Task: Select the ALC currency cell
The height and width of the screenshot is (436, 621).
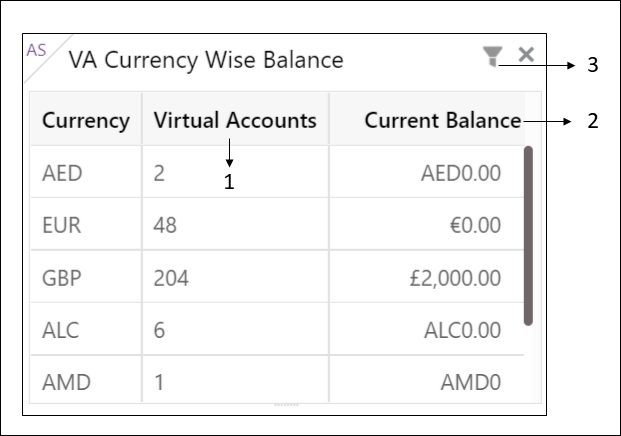Action: [86, 330]
